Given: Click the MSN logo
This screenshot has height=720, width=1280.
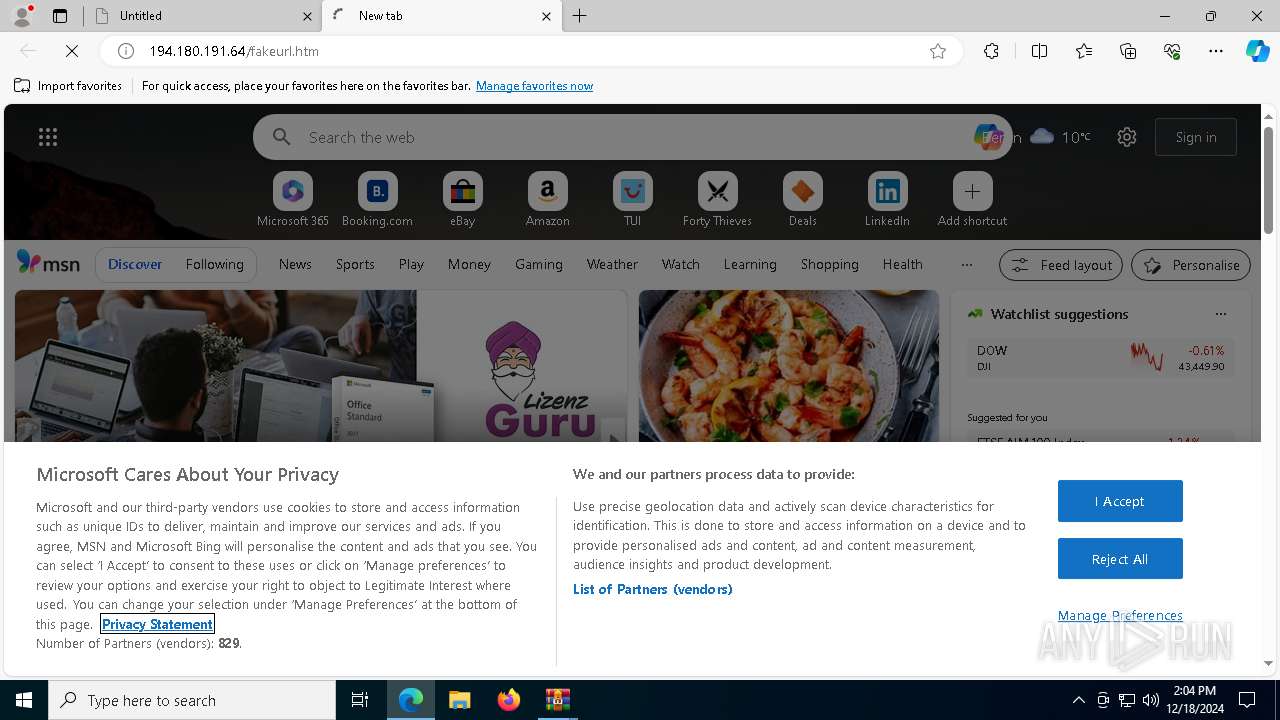Looking at the screenshot, I should coord(48,263).
